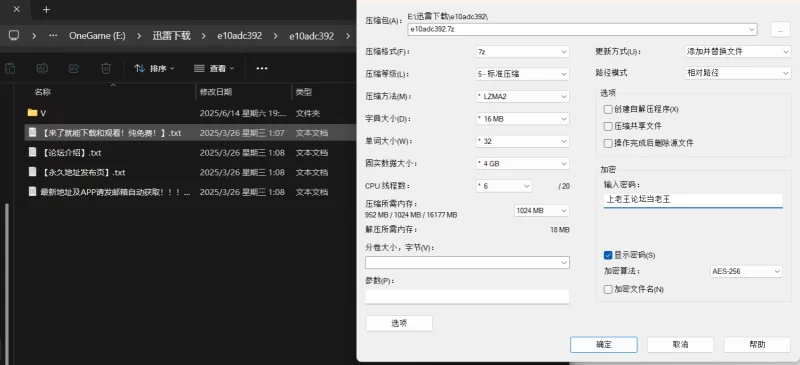Enable the 加密文件名 checkbox
The image size is (800, 365).
[x=608, y=289]
